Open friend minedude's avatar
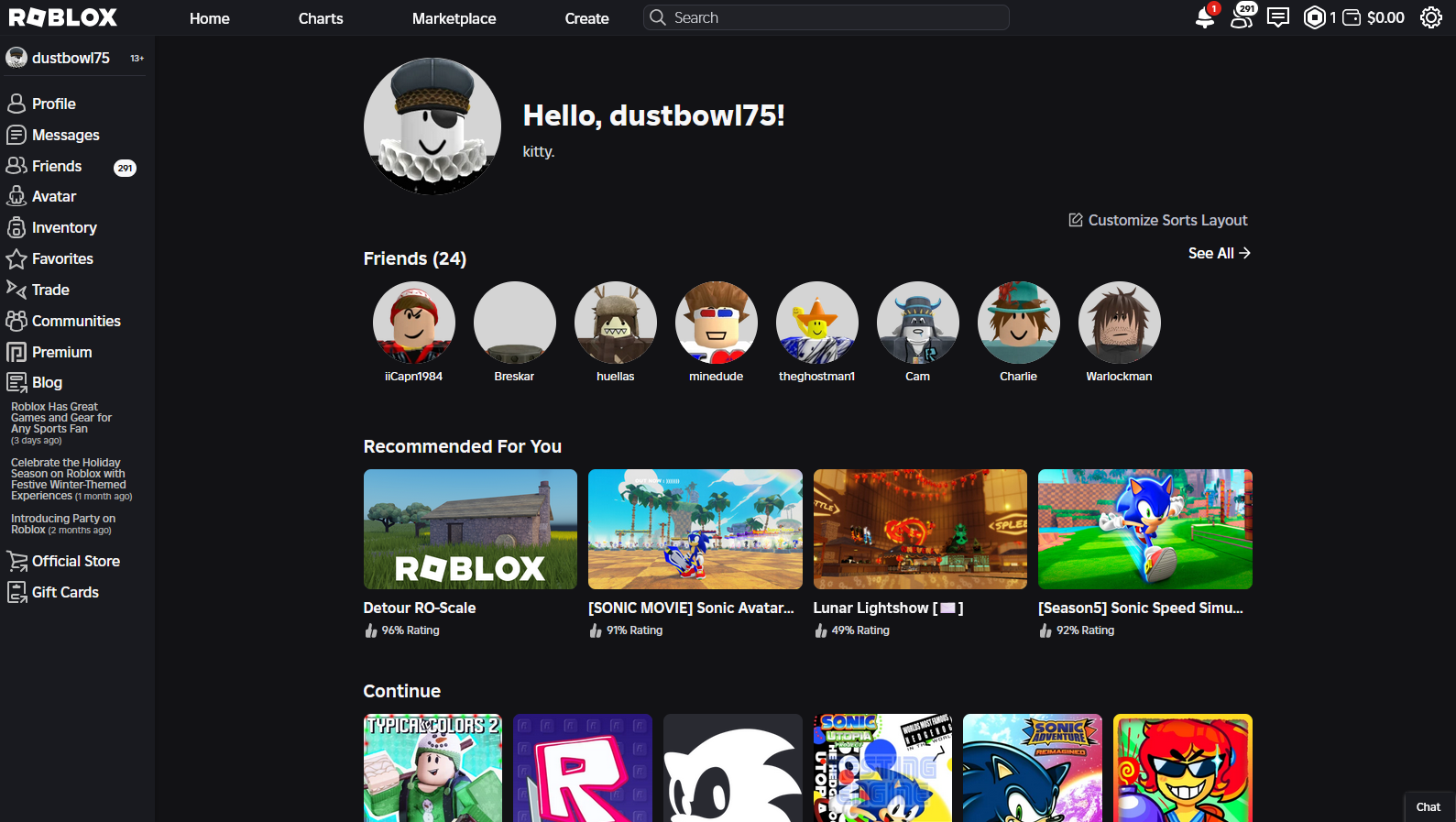 717,323
